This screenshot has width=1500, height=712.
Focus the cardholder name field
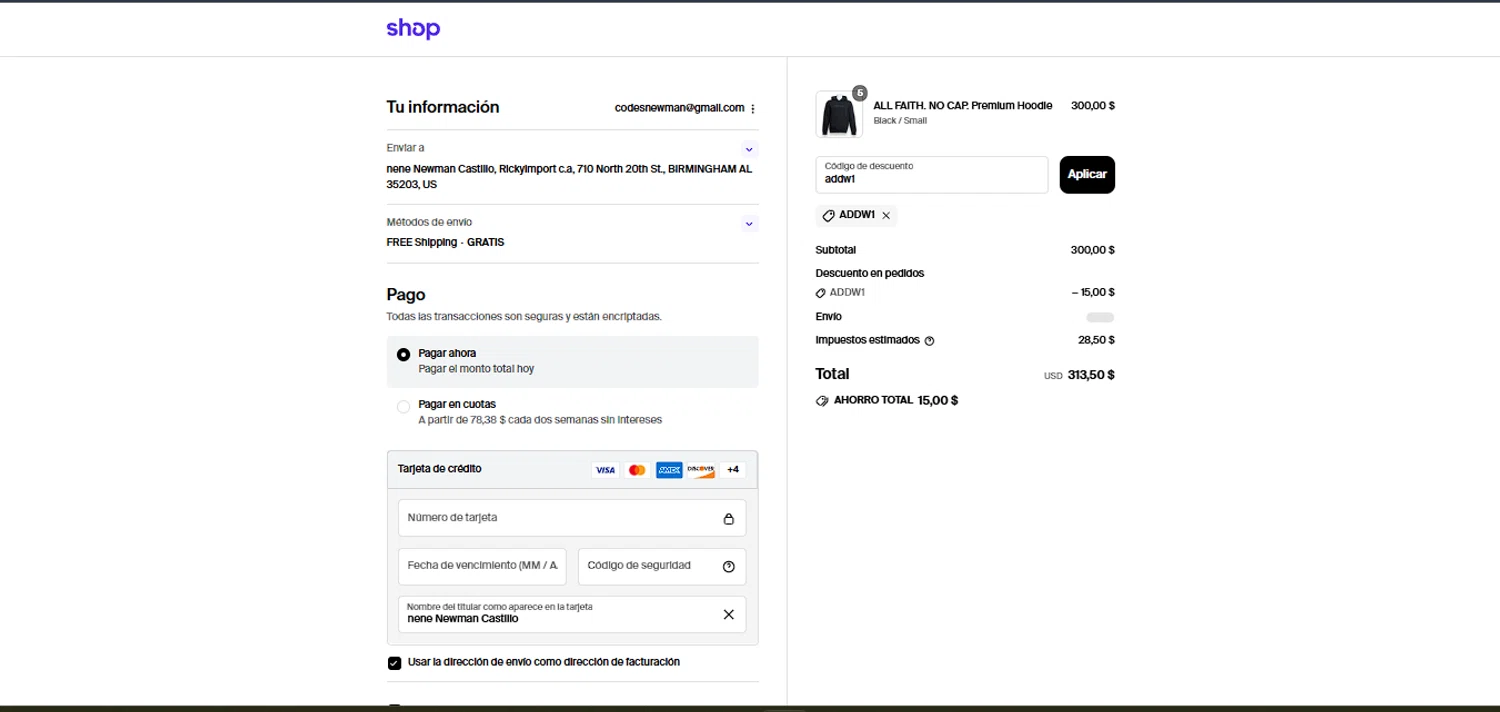point(572,614)
